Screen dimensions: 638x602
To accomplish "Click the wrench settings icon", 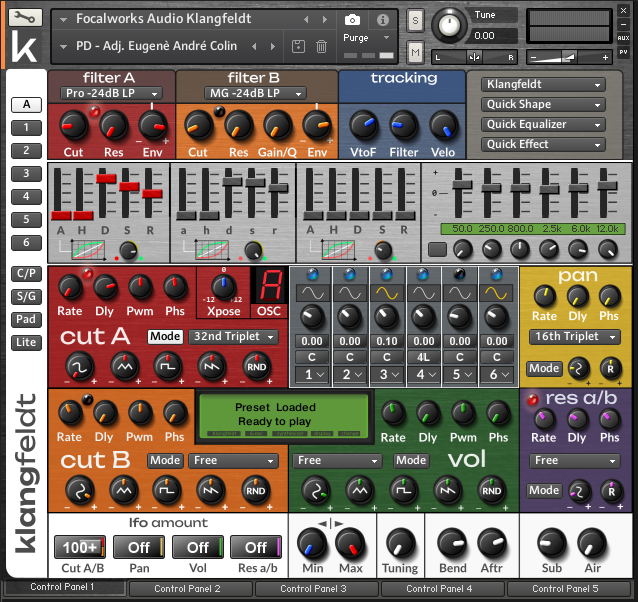I will pos(25,18).
